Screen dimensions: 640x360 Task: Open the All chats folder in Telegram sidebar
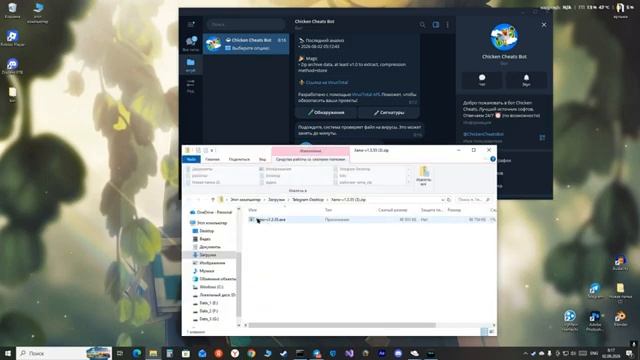point(191,44)
